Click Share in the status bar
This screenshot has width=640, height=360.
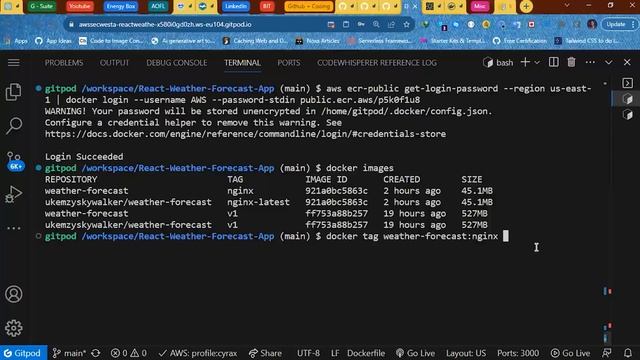coord(265,353)
